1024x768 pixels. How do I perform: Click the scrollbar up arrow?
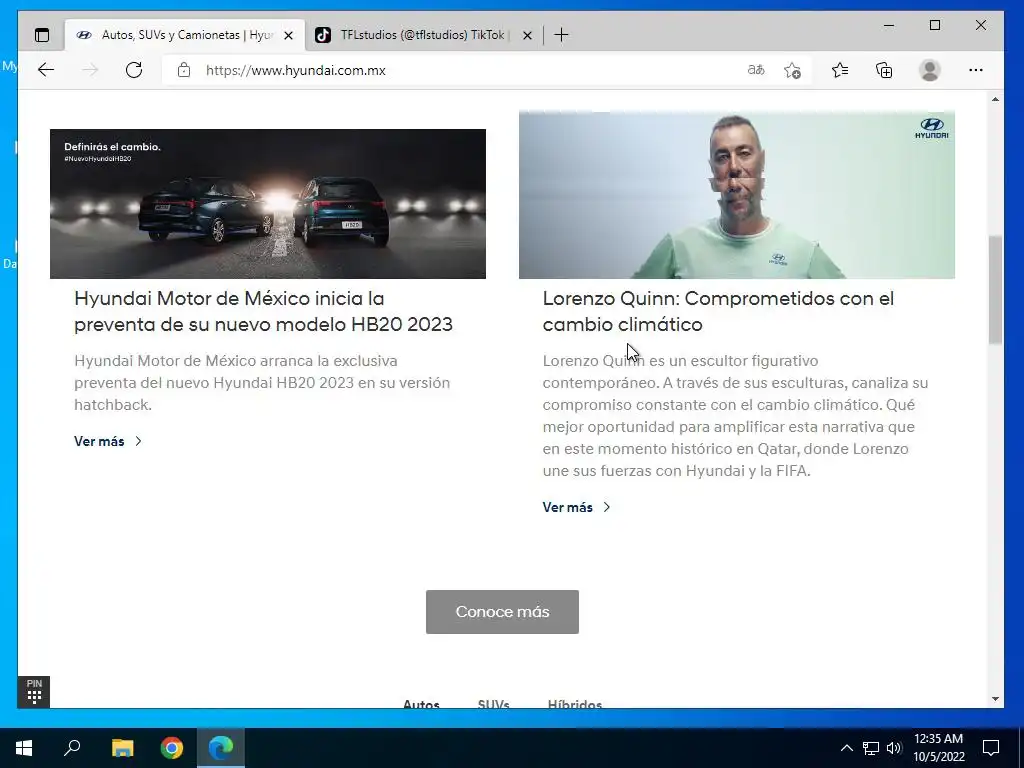coord(995,99)
